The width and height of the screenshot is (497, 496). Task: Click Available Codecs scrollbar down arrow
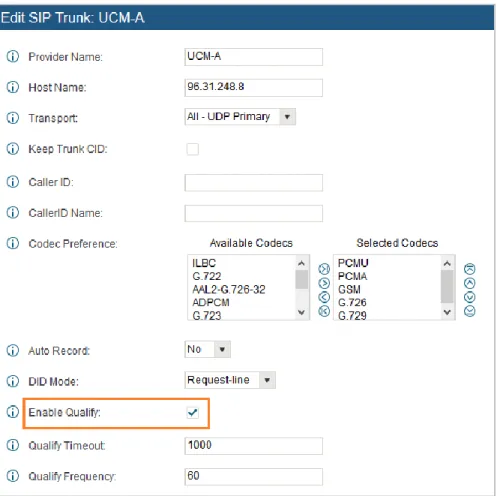301,312
